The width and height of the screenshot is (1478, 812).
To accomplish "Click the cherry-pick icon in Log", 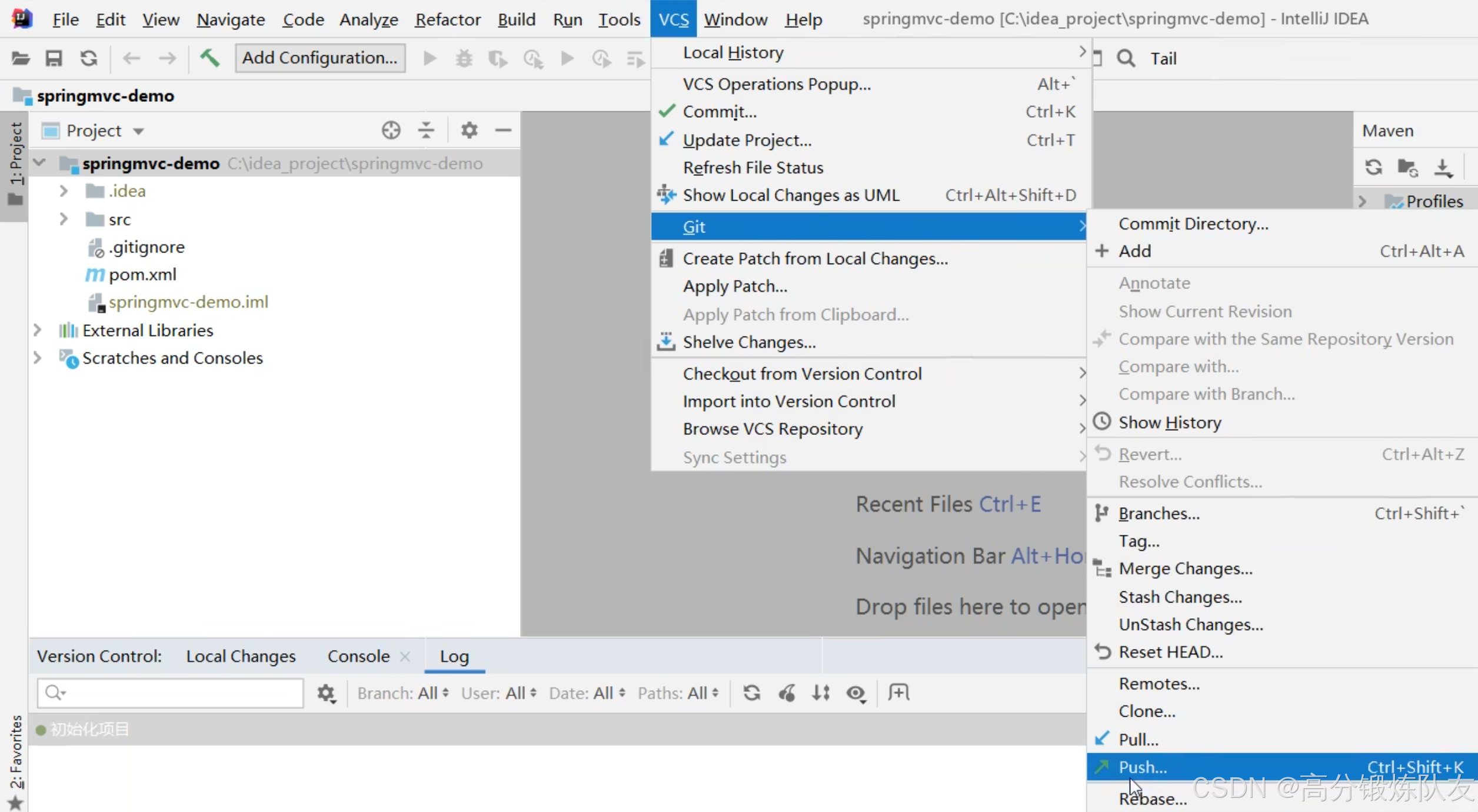I will 787,693.
